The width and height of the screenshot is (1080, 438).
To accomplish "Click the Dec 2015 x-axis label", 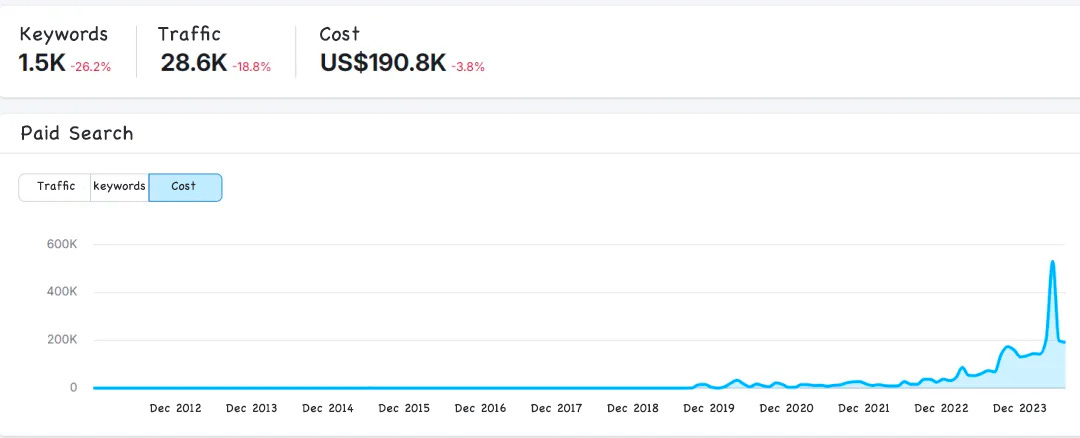I will point(404,408).
